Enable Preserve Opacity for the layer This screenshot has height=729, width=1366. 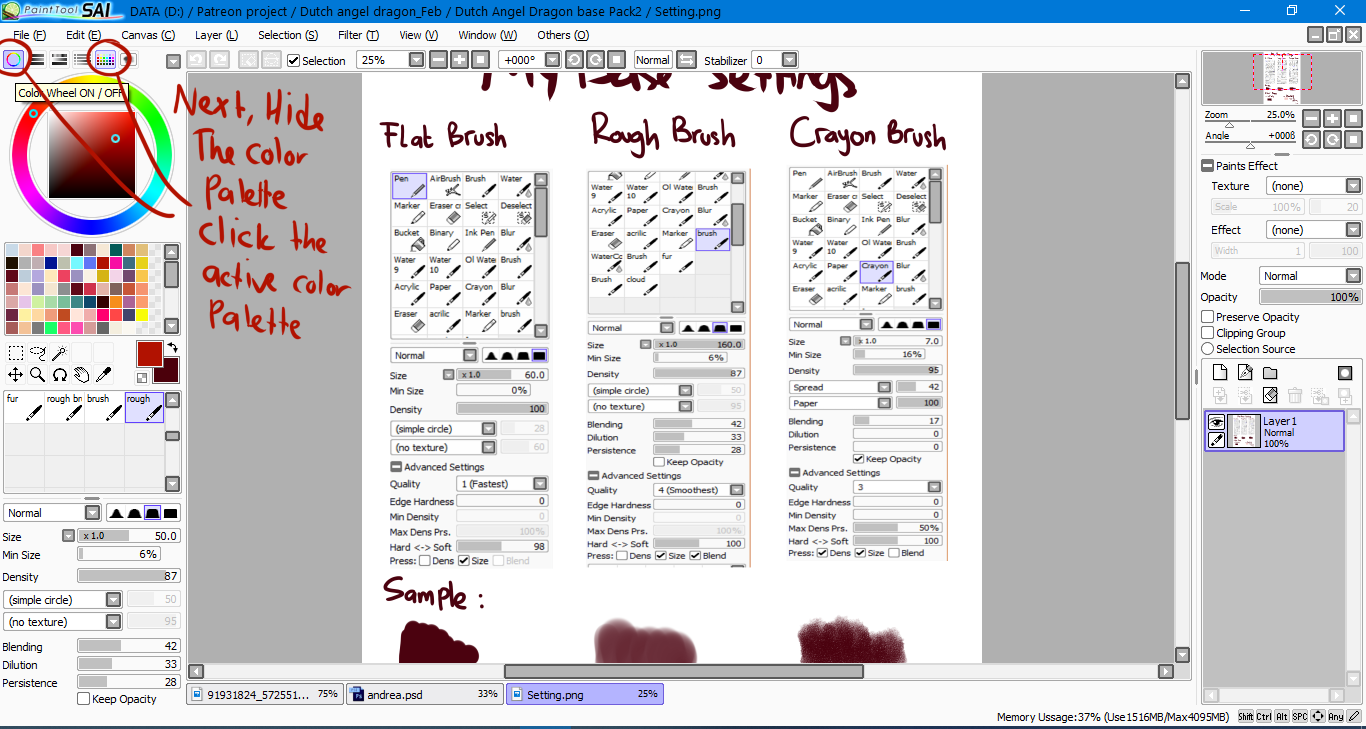pyautogui.click(x=1208, y=317)
